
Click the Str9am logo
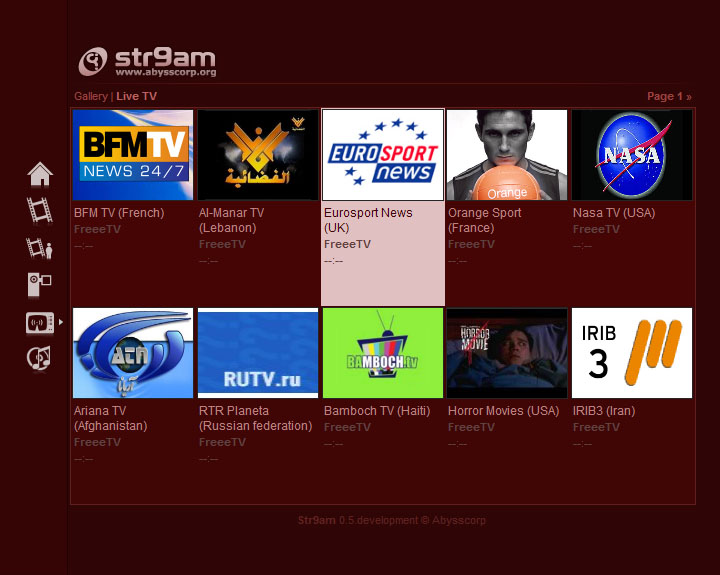pyautogui.click(x=147, y=61)
